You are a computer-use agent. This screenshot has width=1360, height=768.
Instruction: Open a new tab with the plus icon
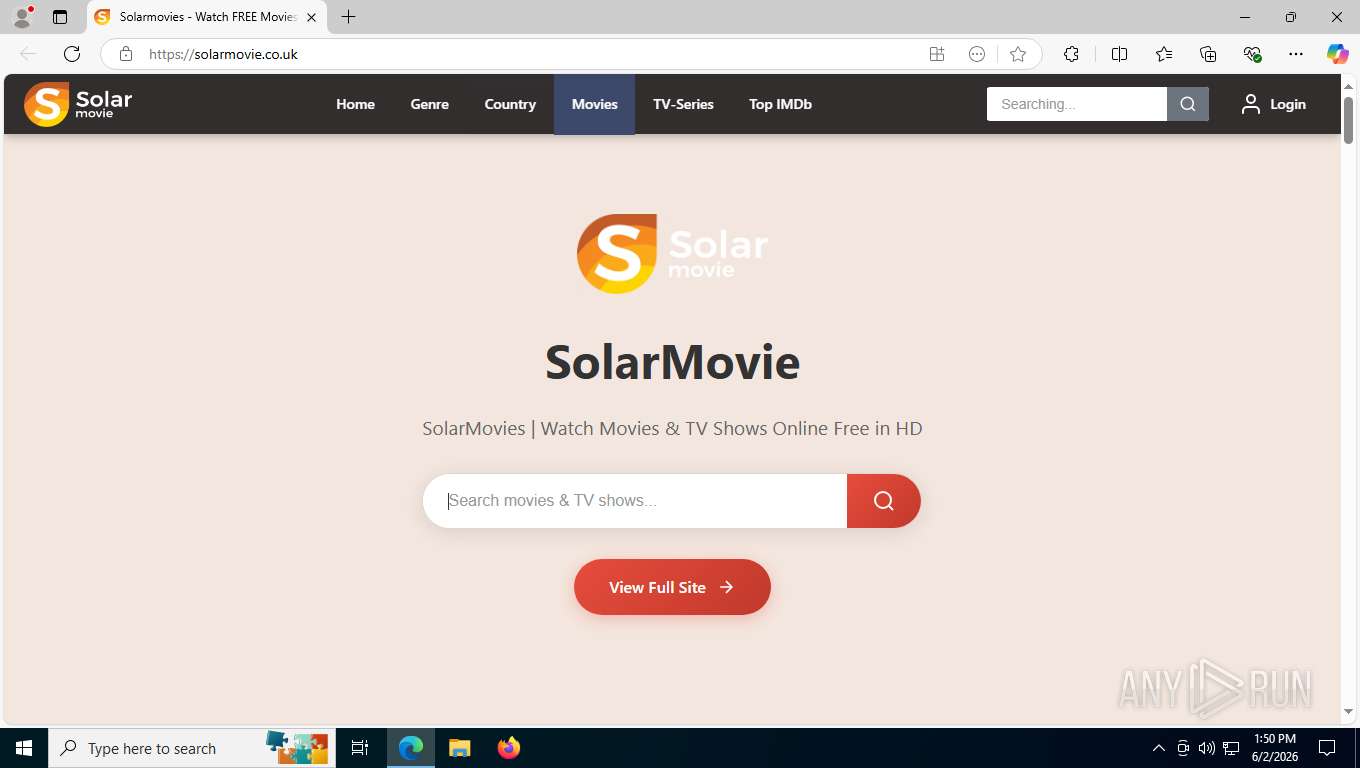click(348, 17)
